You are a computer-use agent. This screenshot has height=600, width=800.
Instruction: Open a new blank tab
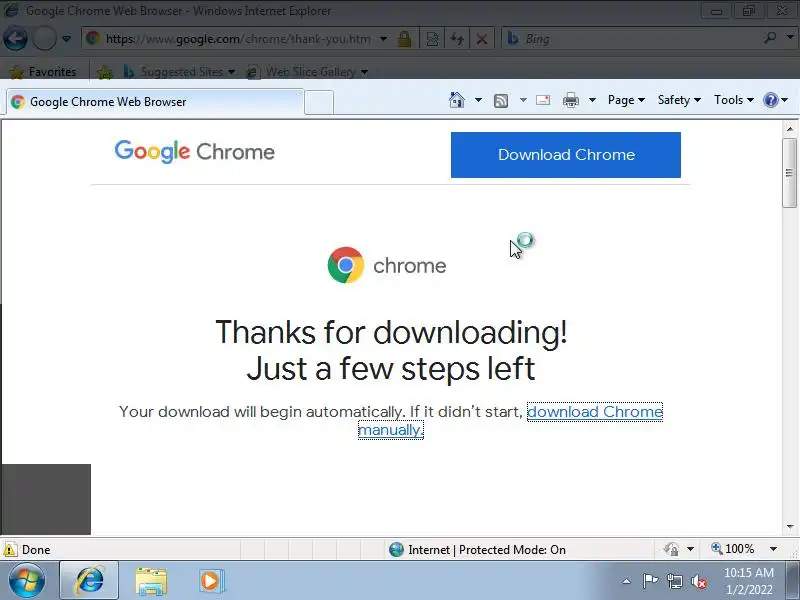pyautogui.click(x=319, y=102)
